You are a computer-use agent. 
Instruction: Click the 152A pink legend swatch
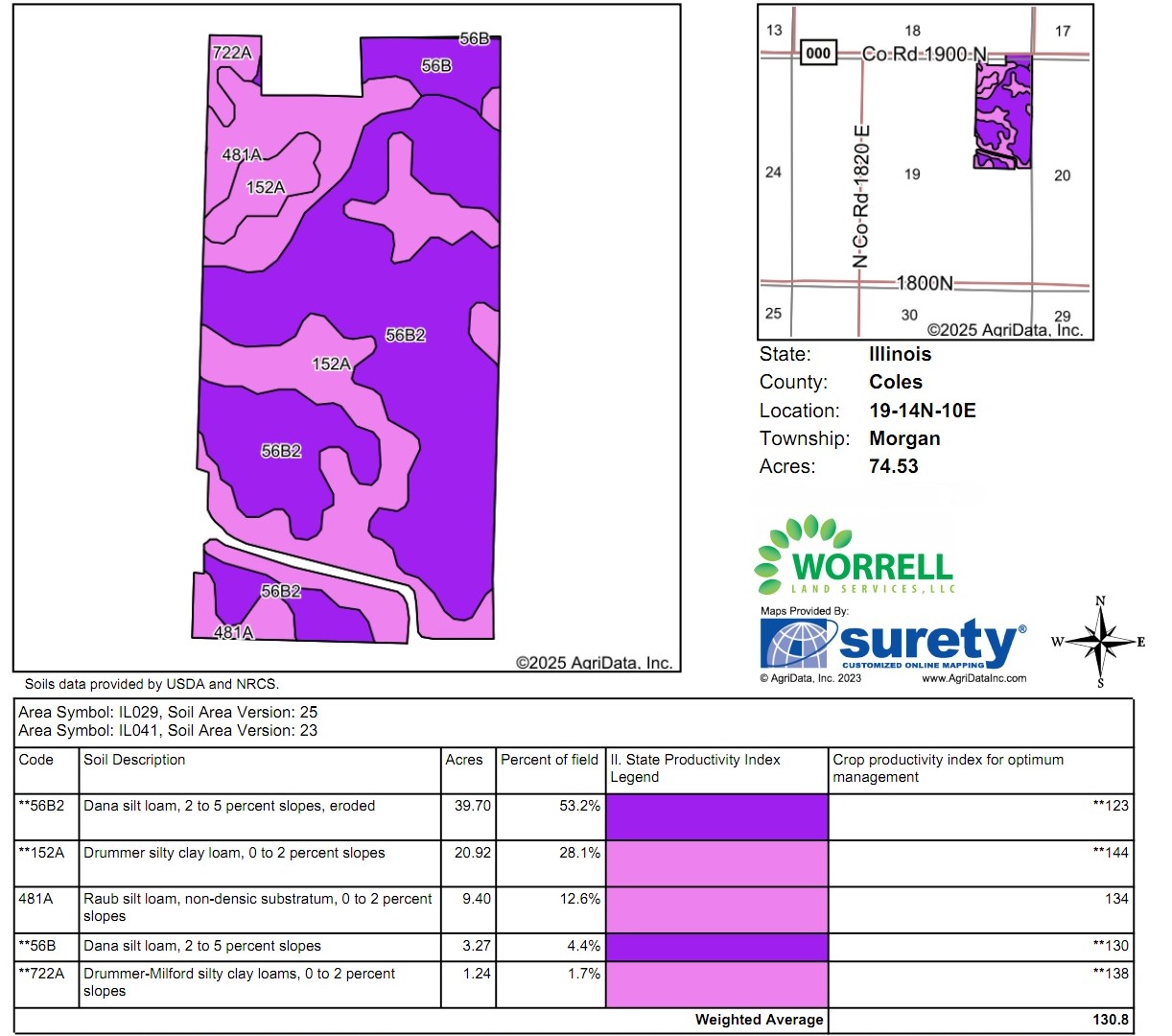(x=716, y=863)
